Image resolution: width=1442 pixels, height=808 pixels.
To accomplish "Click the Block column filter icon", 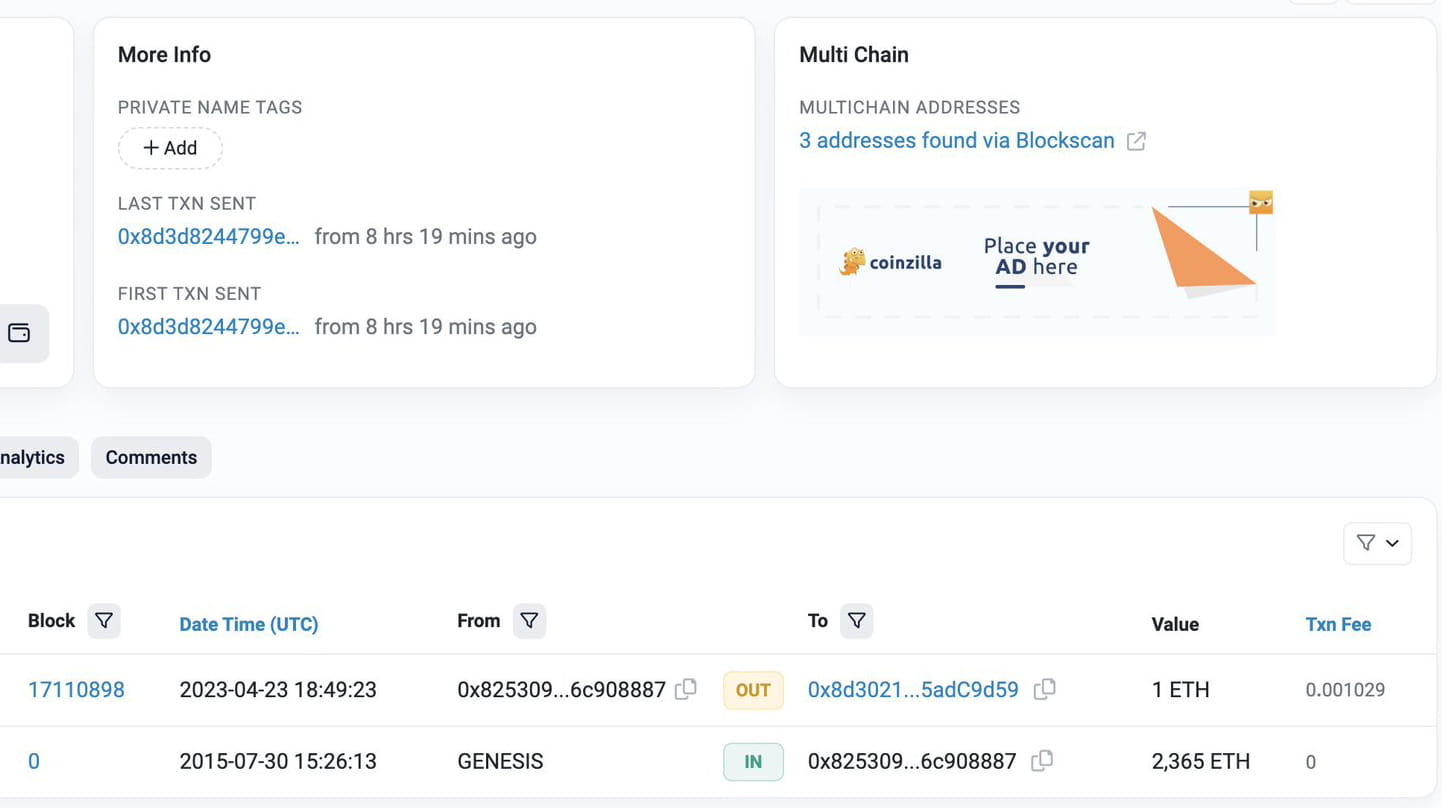I will (104, 621).
